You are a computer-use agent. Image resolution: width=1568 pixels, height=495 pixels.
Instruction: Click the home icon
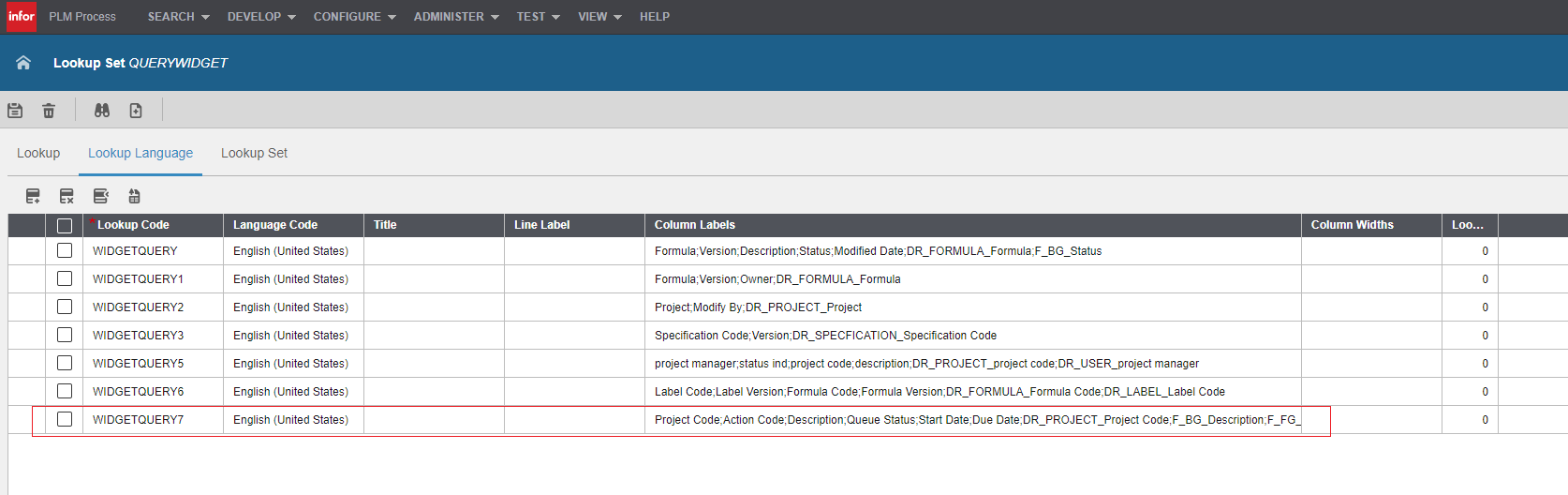23,63
